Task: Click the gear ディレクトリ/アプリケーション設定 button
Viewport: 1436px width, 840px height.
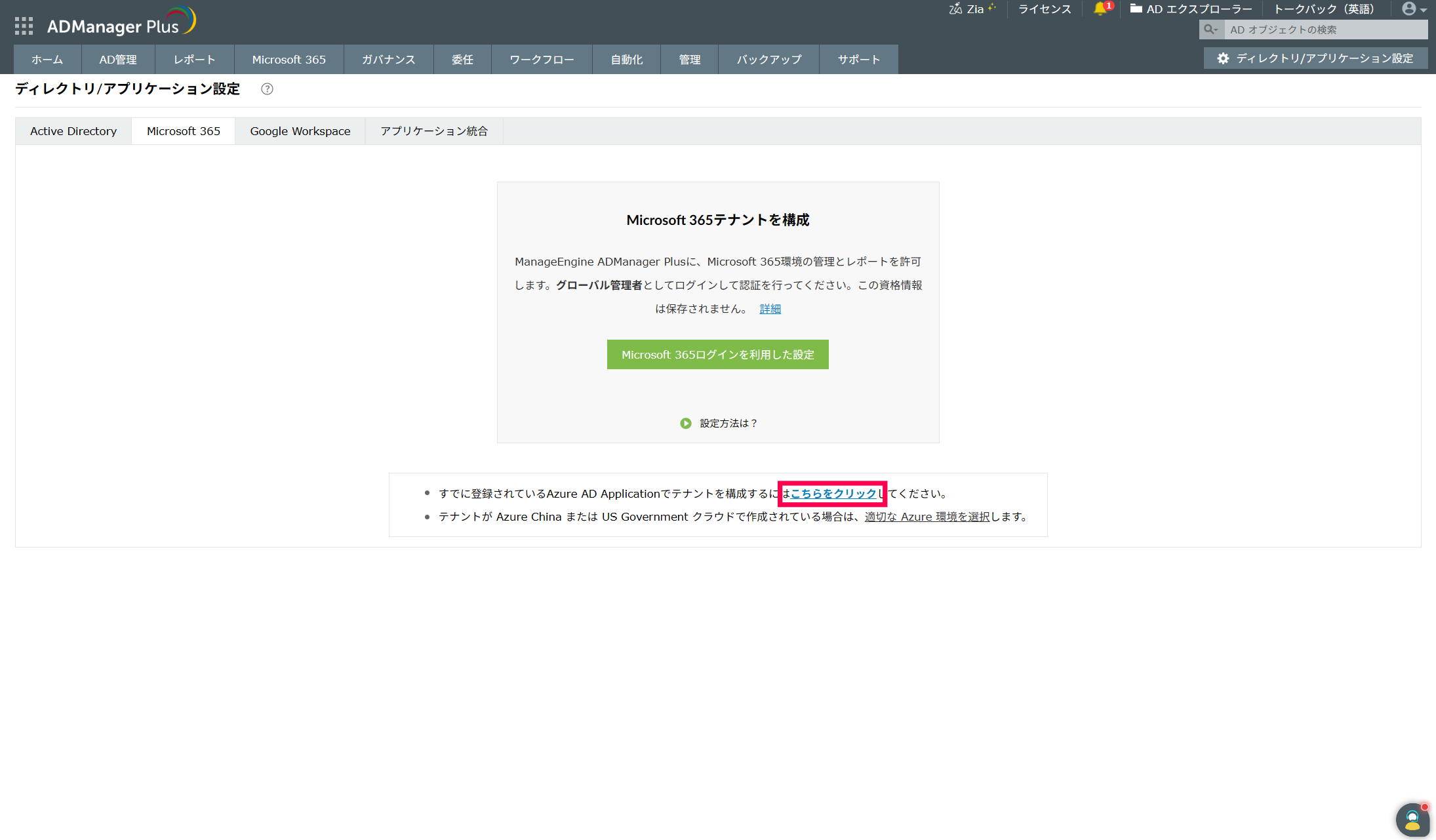Action: 1315,58
